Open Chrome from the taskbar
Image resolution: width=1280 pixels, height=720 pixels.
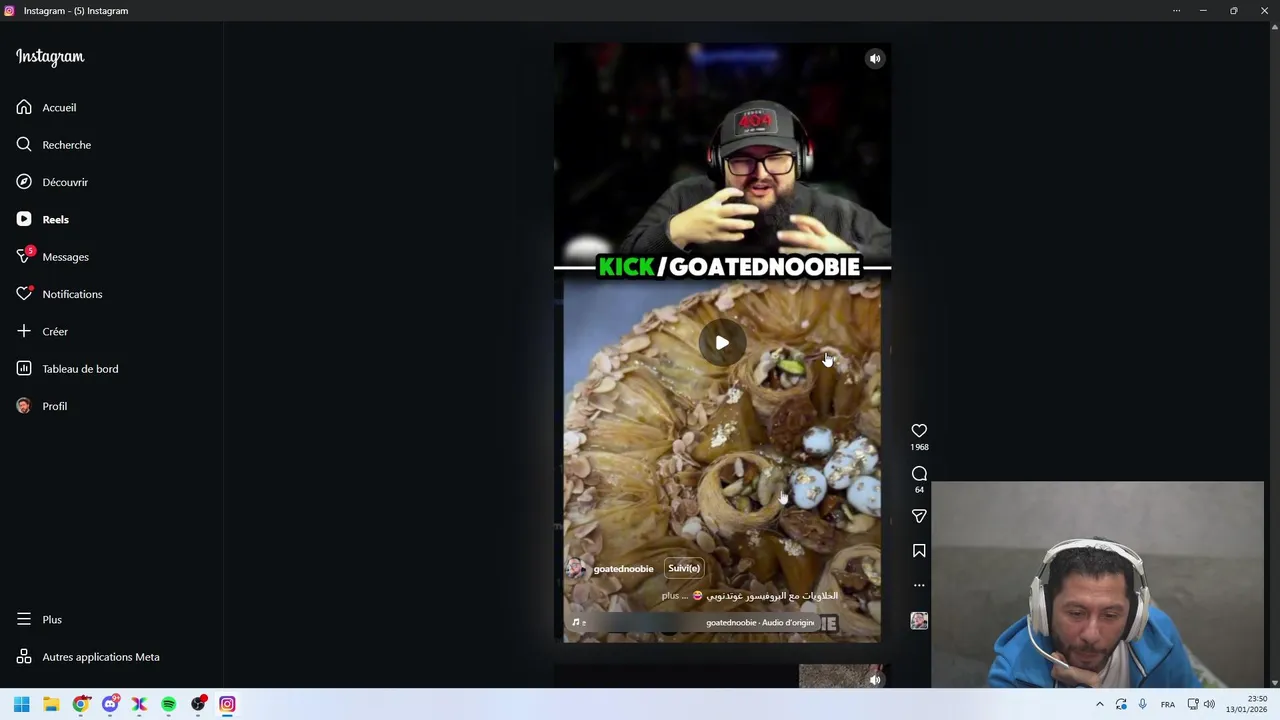[81, 704]
